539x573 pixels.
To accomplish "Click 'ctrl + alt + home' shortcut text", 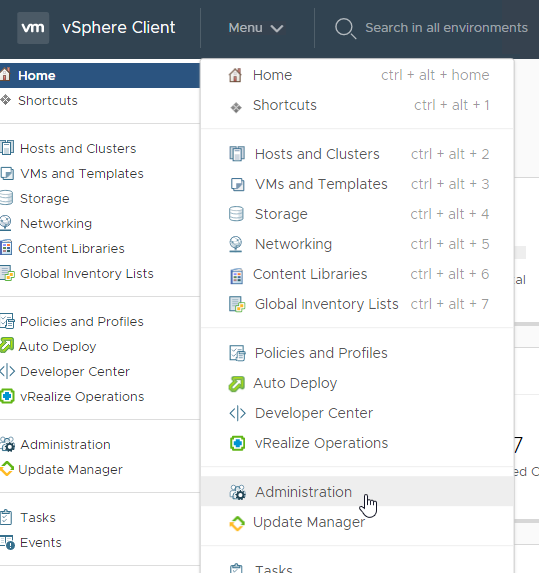I will point(435,75).
